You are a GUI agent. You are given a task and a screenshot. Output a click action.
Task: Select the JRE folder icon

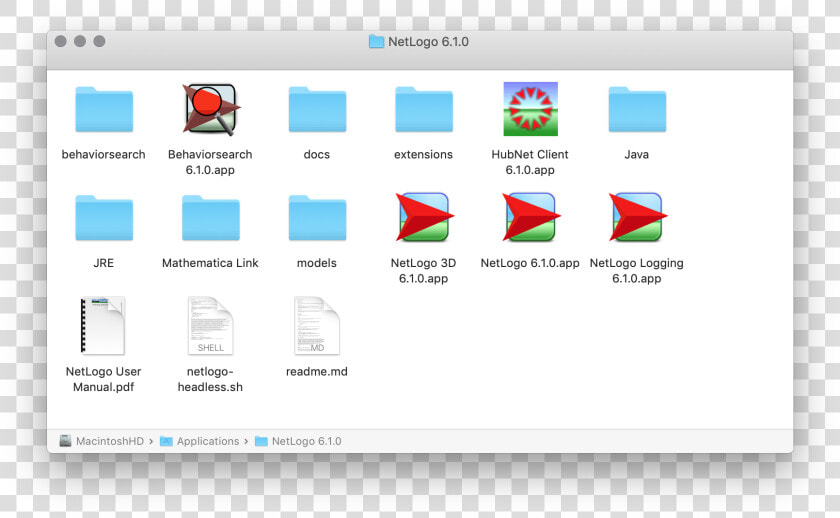[x=104, y=218]
